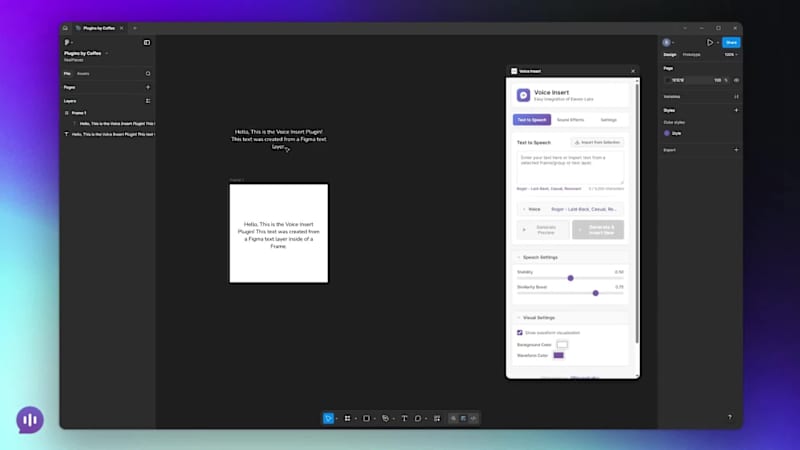This screenshot has width=800, height=450.
Task: Click Import from Selection button
Action: point(597,142)
